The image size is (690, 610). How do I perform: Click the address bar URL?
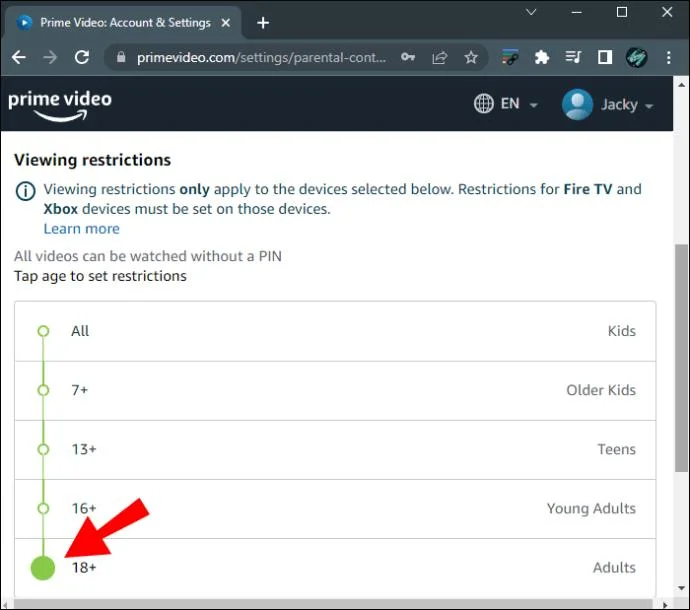tap(261, 57)
